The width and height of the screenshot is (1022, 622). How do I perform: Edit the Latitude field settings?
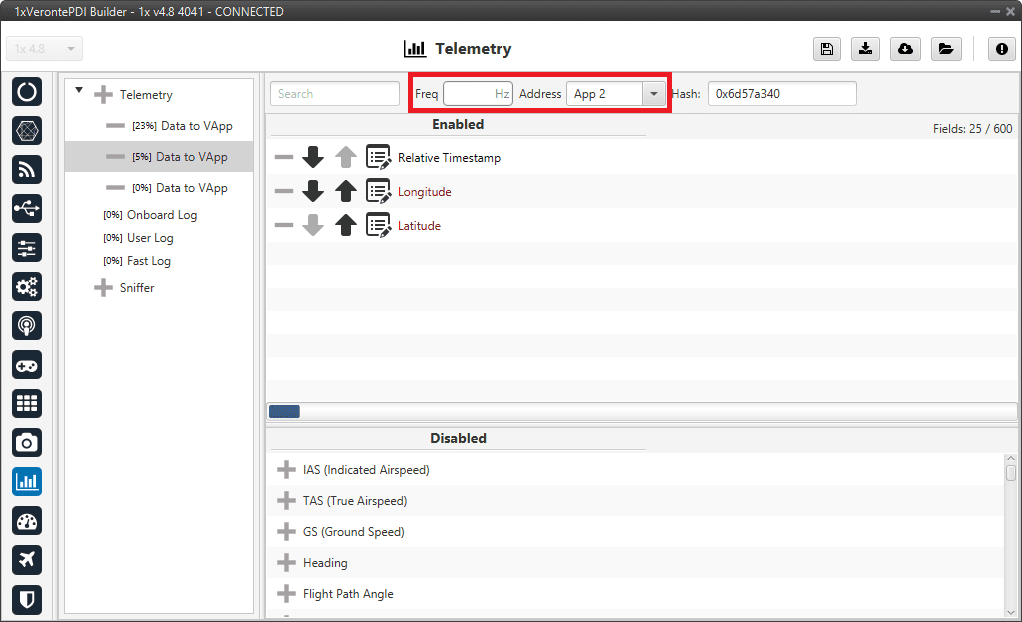pyautogui.click(x=378, y=225)
